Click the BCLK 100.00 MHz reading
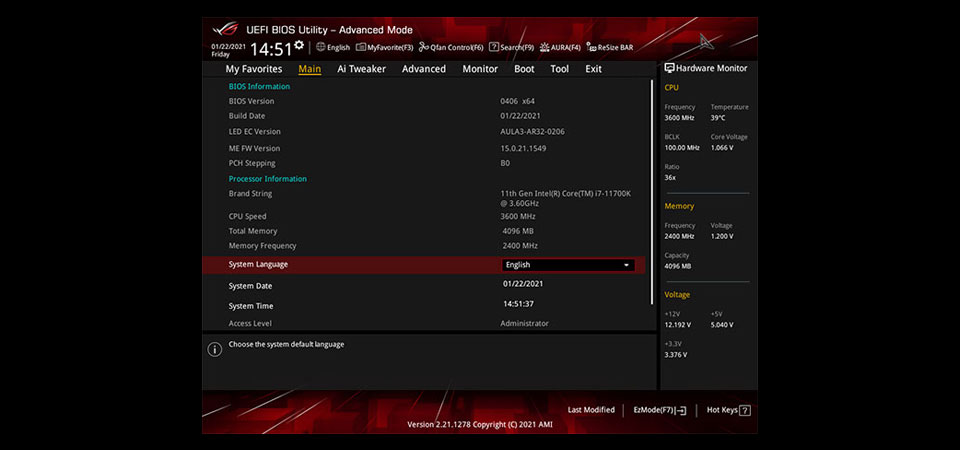Viewport: 960px width, 450px height. coord(682,148)
